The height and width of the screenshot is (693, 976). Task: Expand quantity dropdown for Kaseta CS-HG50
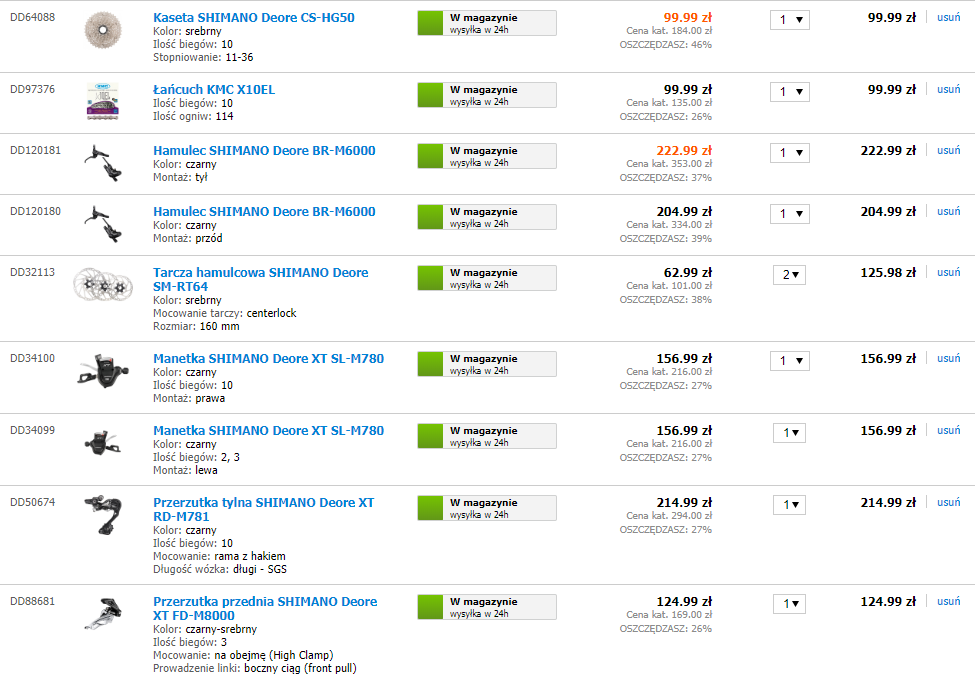(790, 20)
